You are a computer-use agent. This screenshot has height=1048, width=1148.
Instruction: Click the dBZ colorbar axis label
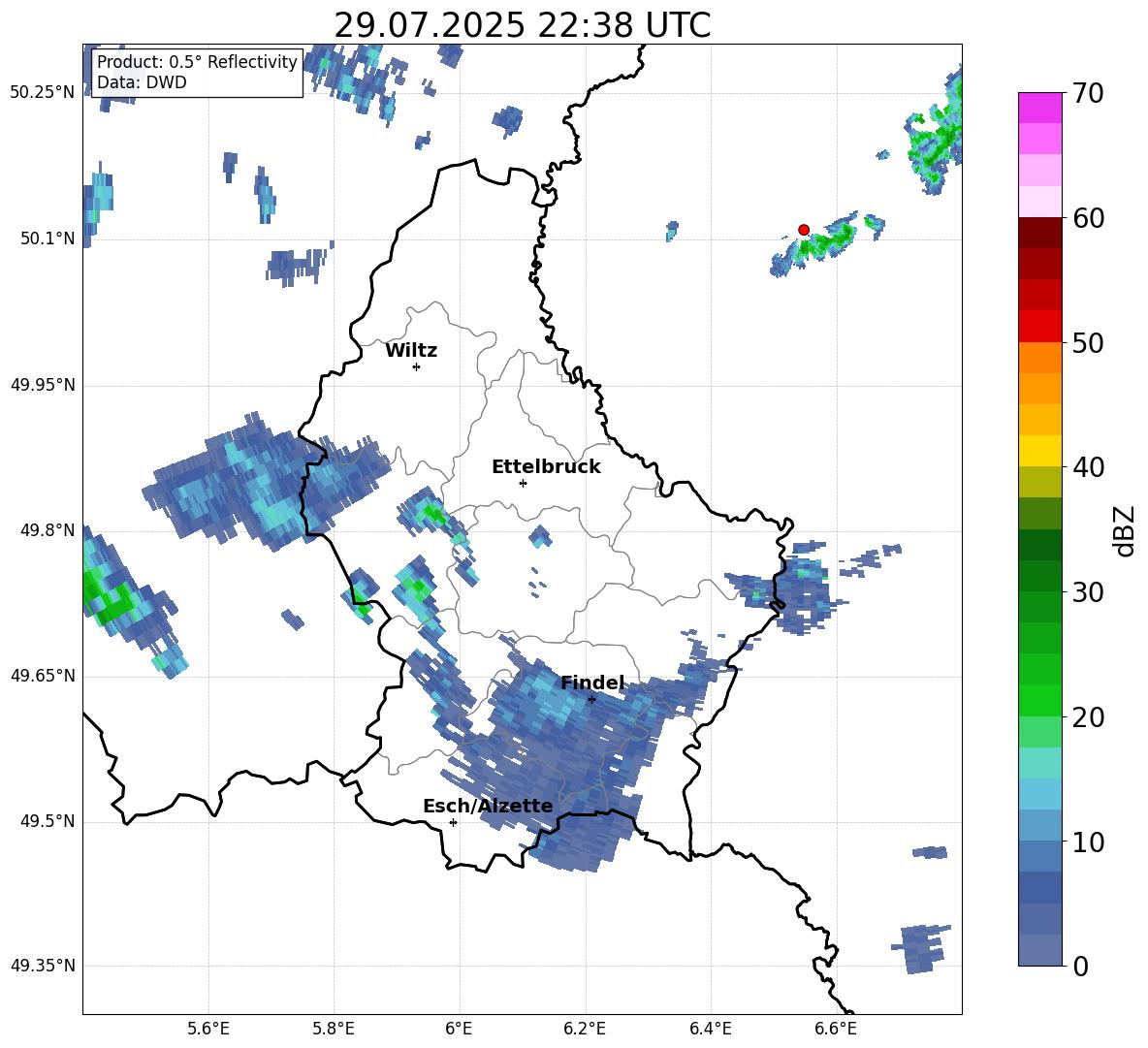(x=1126, y=530)
